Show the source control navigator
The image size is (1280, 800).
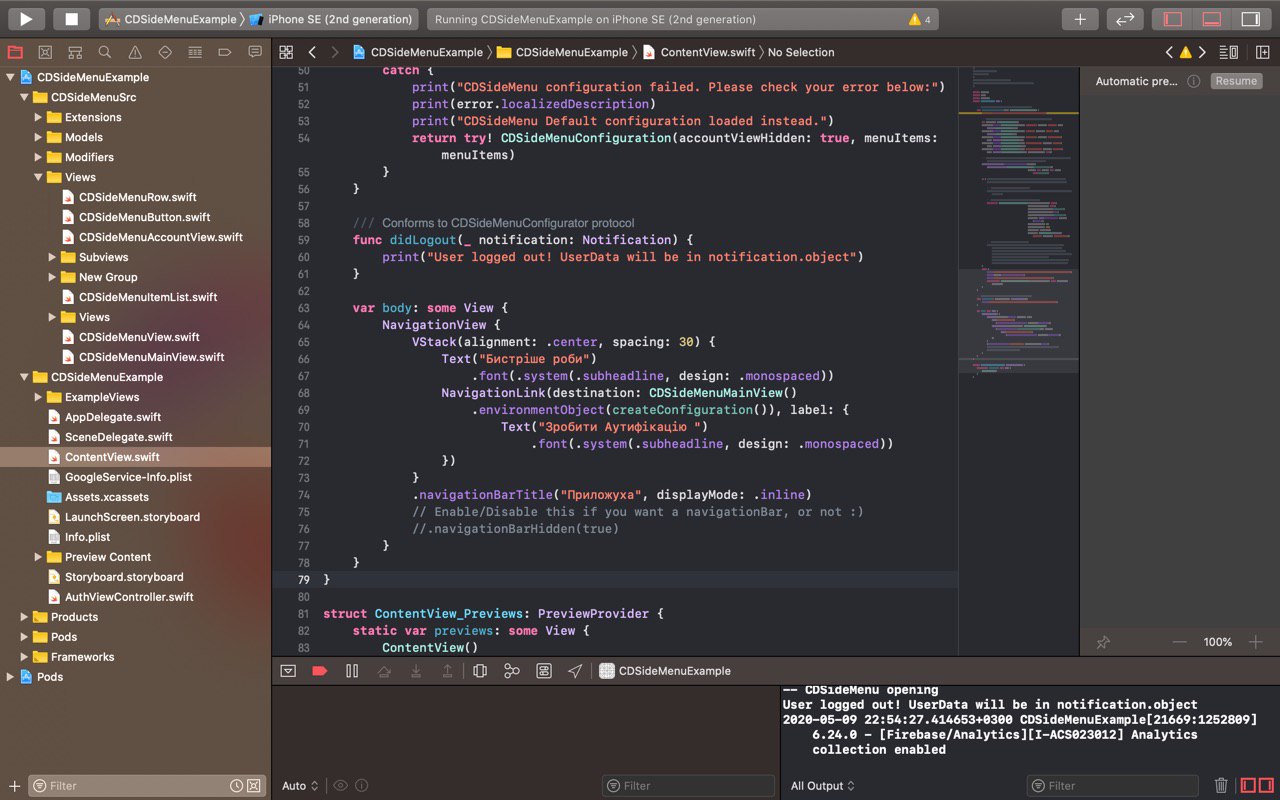[x=45, y=52]
